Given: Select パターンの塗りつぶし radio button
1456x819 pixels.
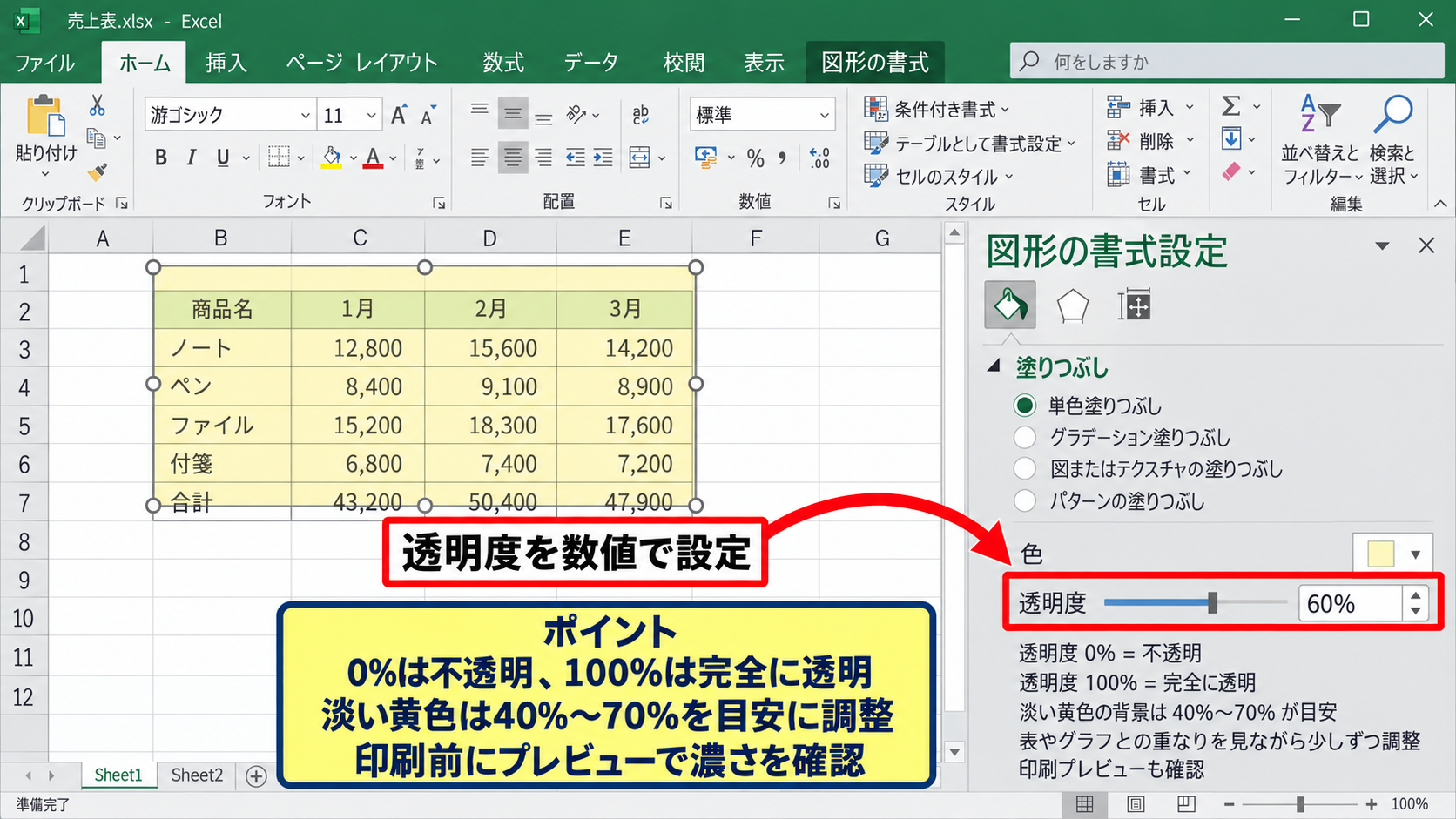Looking at the screenshot, I should tap(1025, 500).
